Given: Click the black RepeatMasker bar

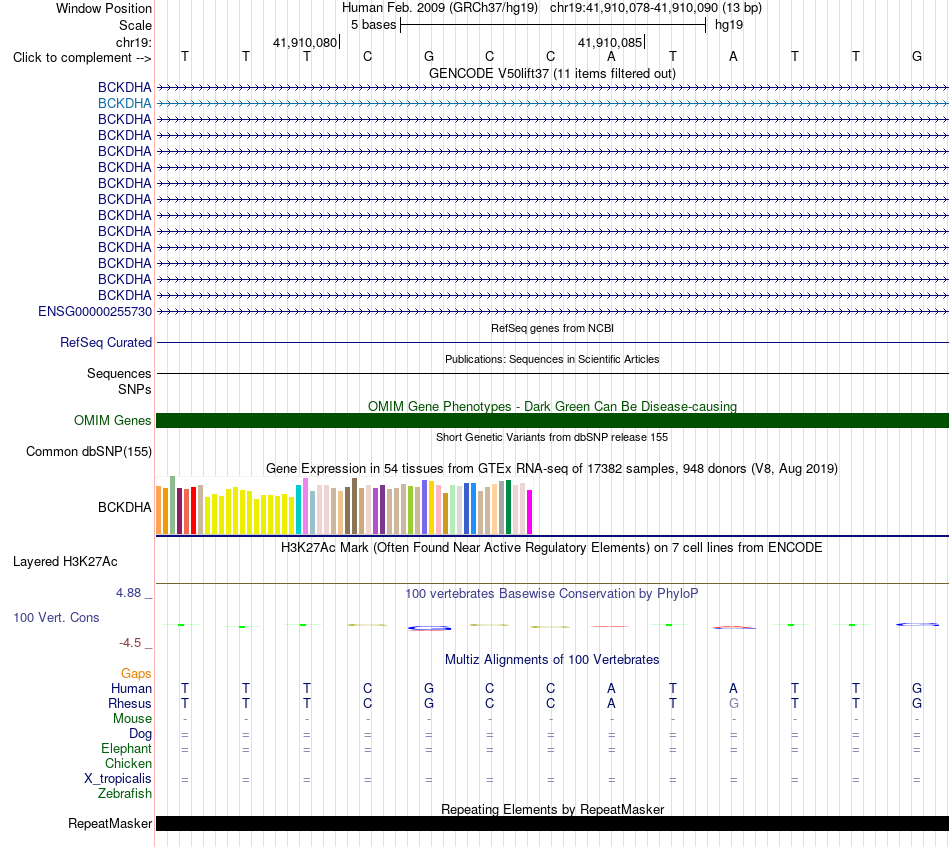Looking at the screenshot, I should coord(552,823).
